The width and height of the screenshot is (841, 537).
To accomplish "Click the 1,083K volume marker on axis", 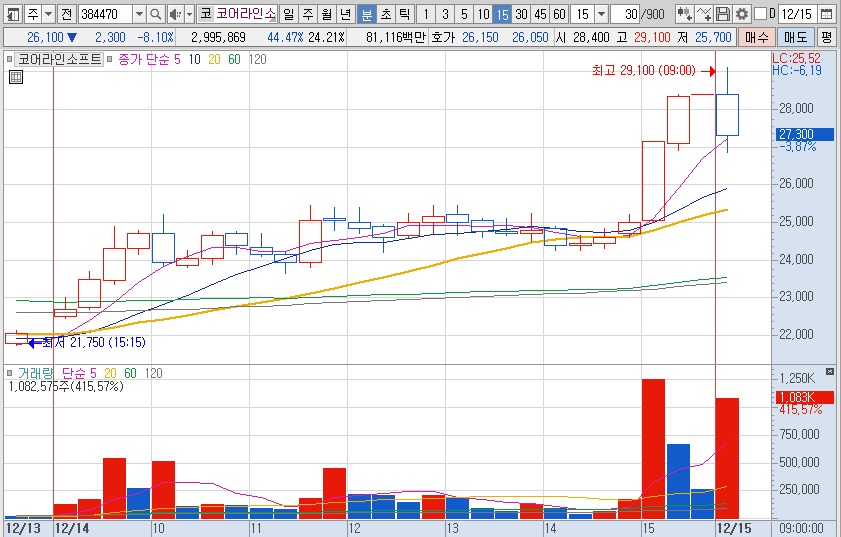I will tap(805, 398).
